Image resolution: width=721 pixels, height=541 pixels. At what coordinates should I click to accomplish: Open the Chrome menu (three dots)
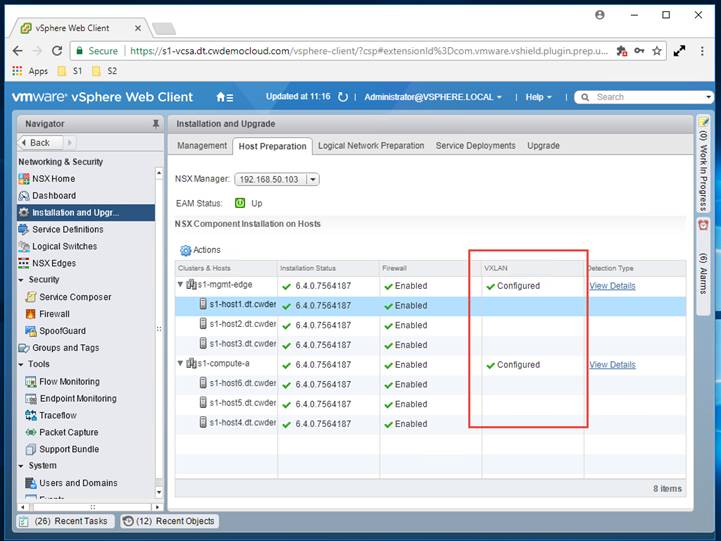pos(702,51)
